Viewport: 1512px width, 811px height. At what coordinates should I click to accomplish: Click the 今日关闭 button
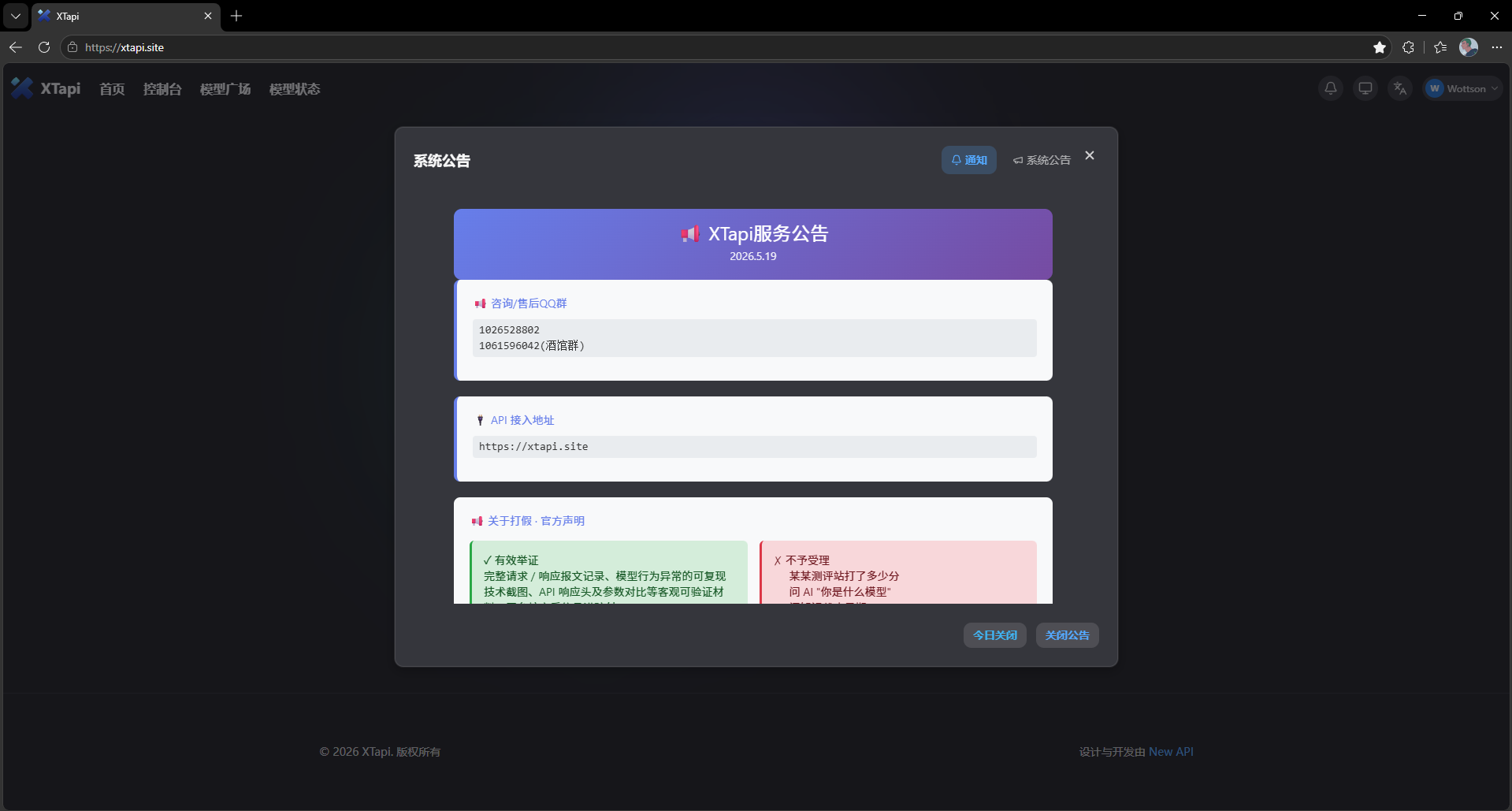[995, 635]
